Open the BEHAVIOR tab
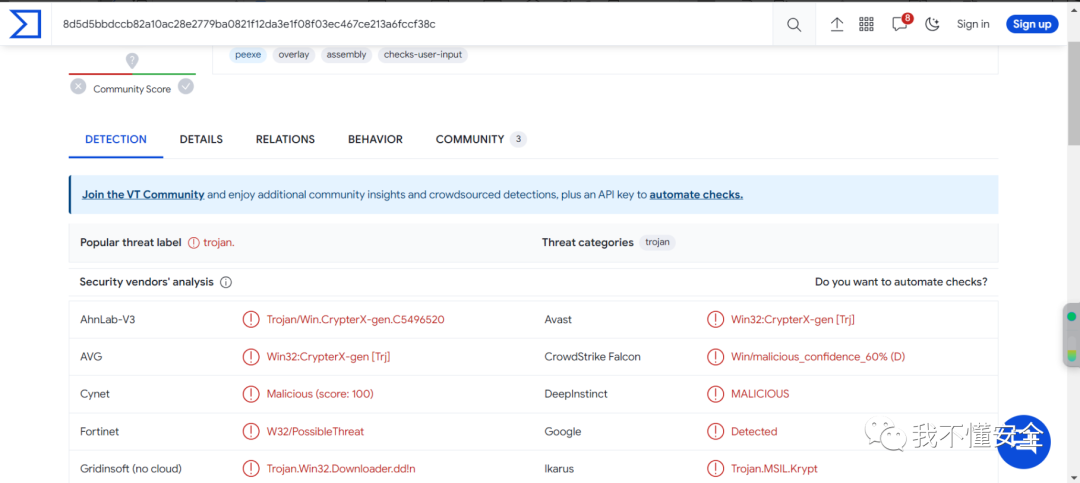Viewport: 1080px width, 483px height. 375,140
